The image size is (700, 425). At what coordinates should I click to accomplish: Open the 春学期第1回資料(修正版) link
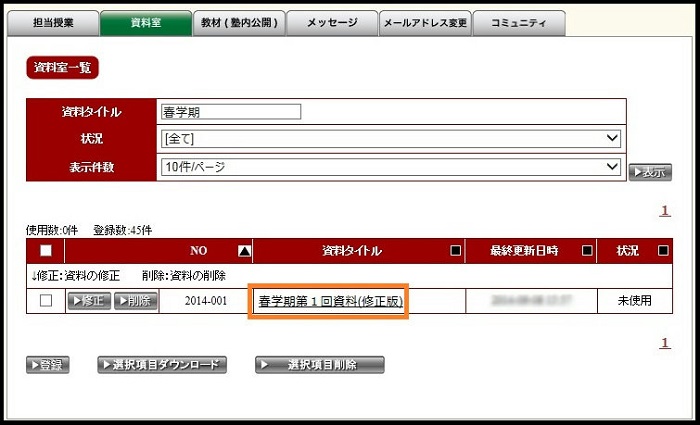pos(330,301)
